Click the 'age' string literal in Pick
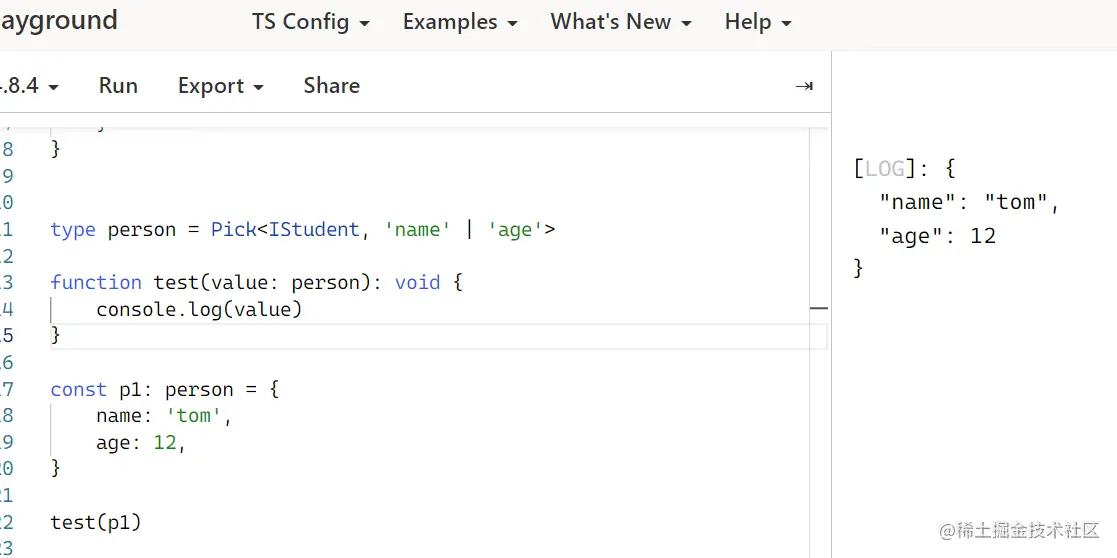 coord(516,229)
